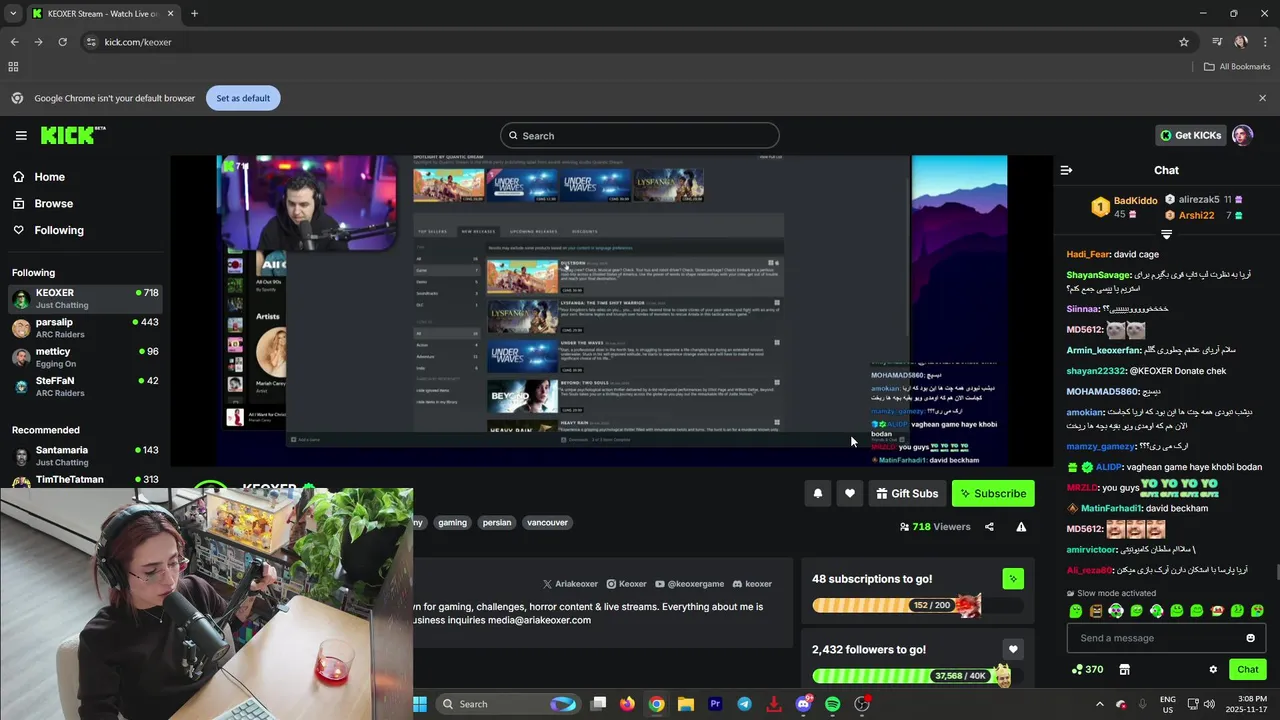
Task: Collapse the chat panel
Action: 1066,170
